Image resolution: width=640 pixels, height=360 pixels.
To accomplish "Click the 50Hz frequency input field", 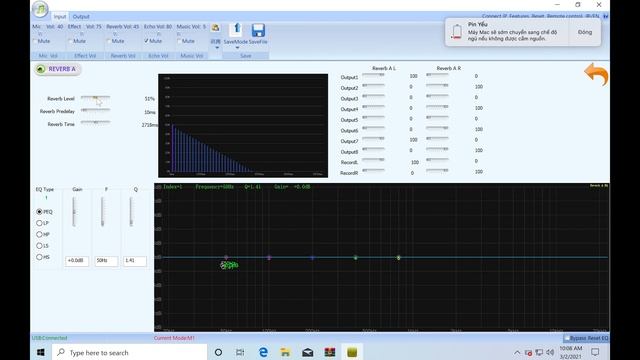I will pos(106,261).
